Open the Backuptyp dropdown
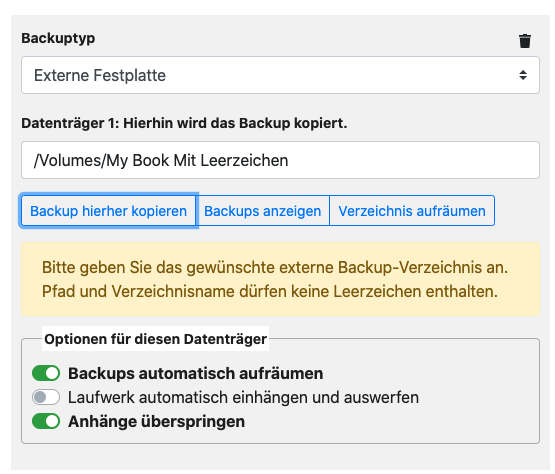 (280, 75)
